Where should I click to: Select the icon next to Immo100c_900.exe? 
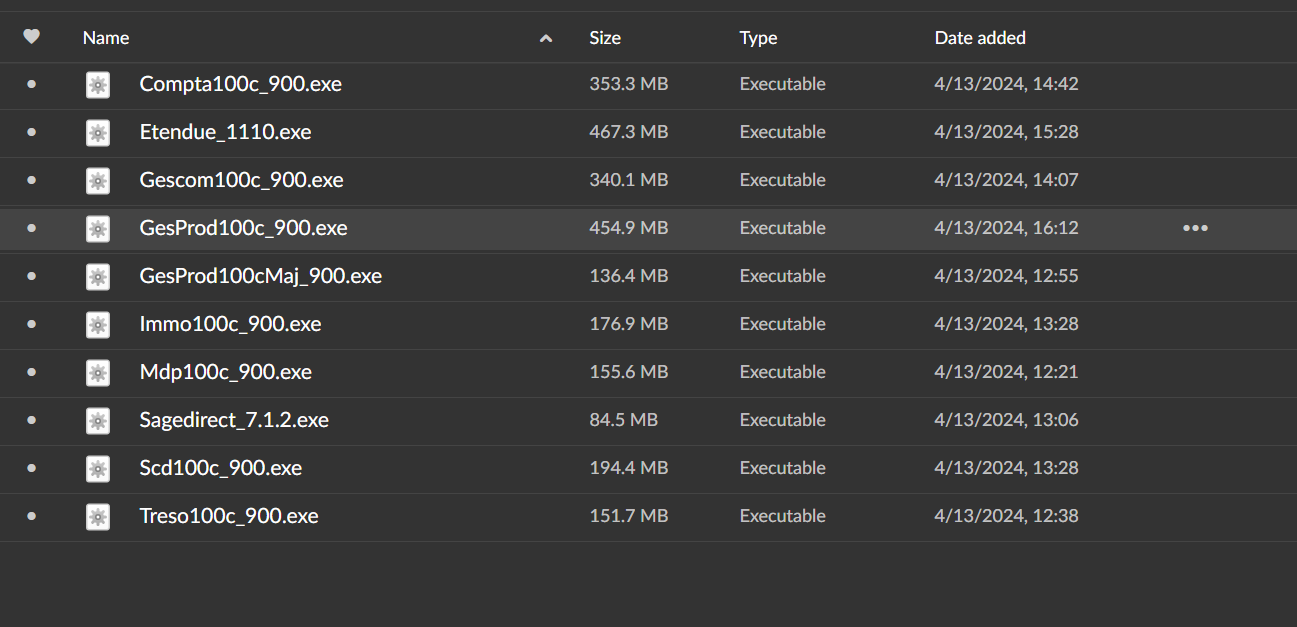[97, 325]
